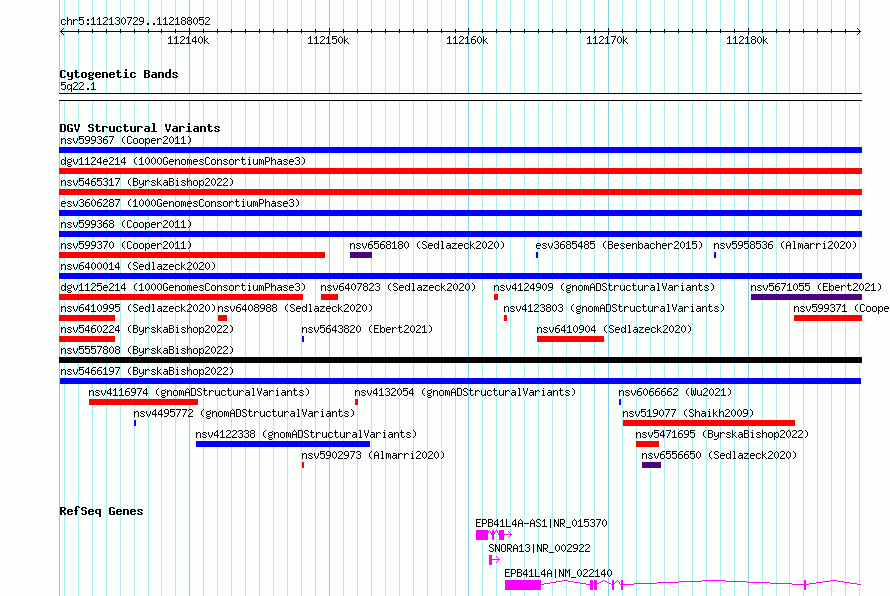Click the 112140k ruler position
Viewport: 890px width, 596px height.
(188, 41)
